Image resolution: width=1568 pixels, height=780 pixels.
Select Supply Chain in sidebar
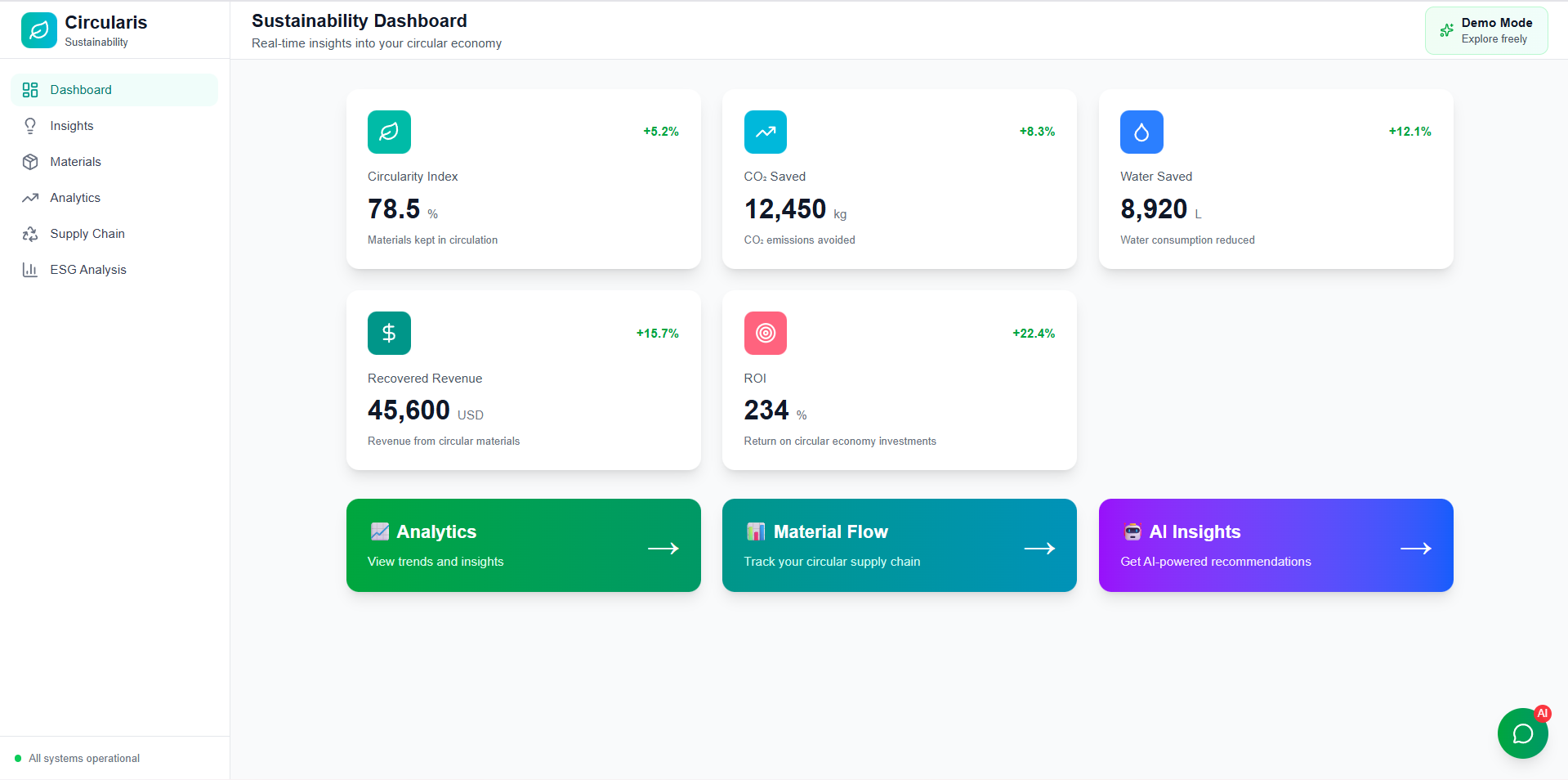click(114, 234)
